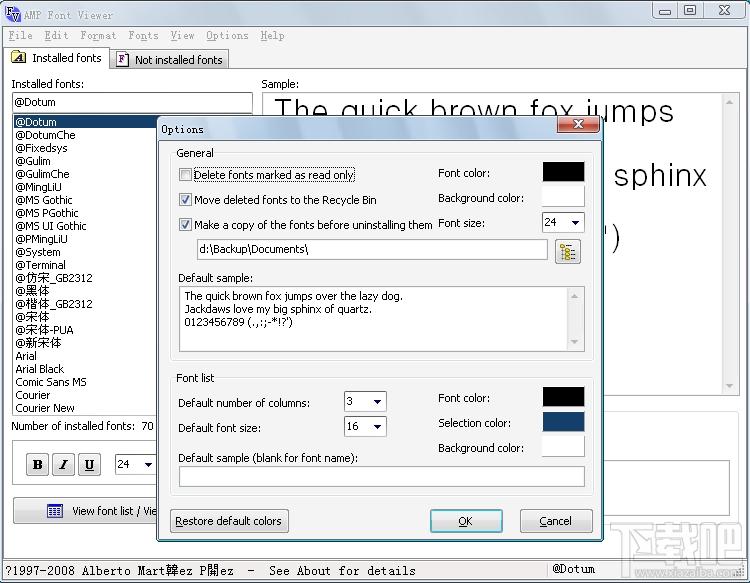
Task: Open the Format menu
Action: [x=99, y=35]
